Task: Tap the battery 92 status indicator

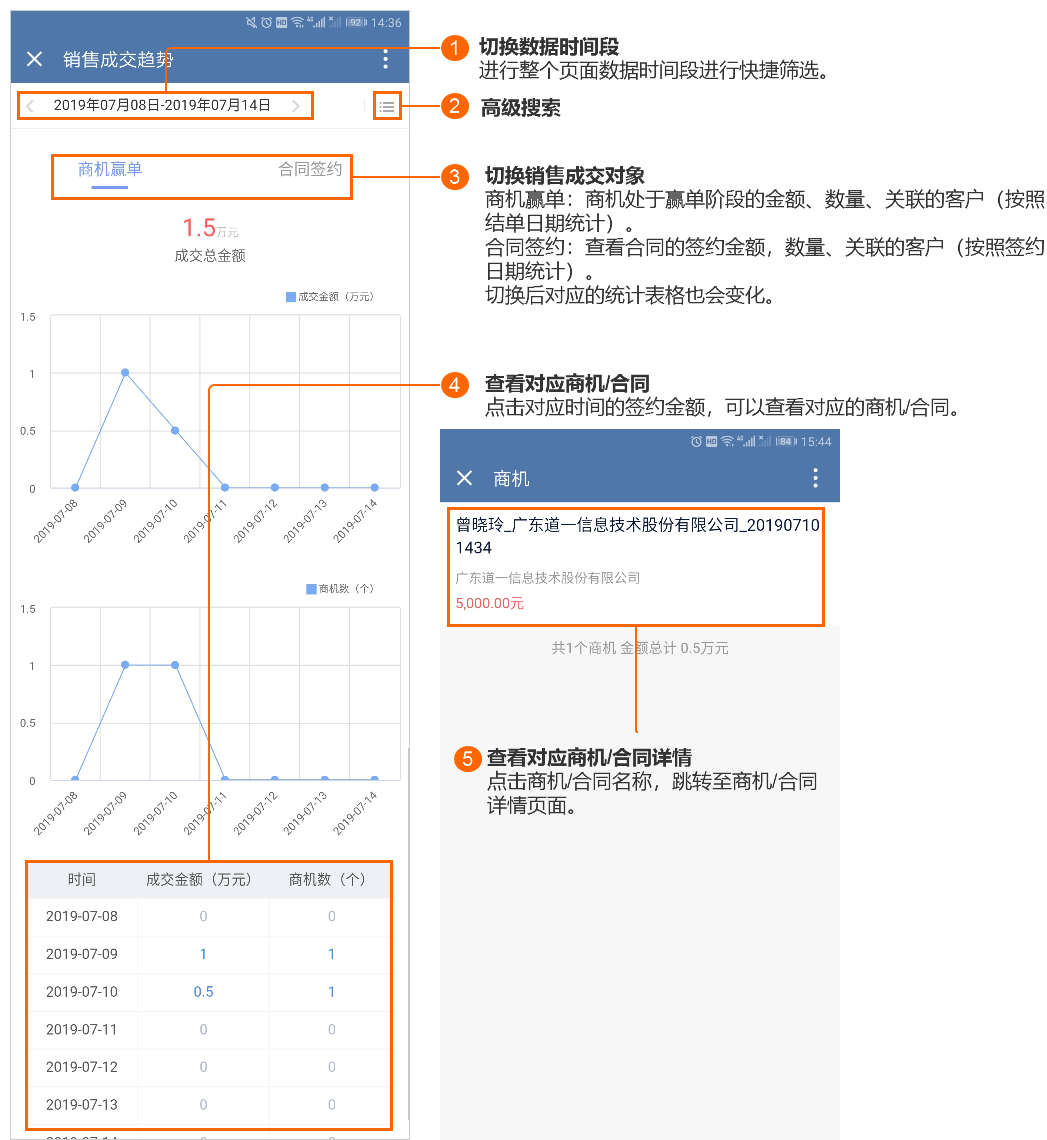Action: point(356,23)
